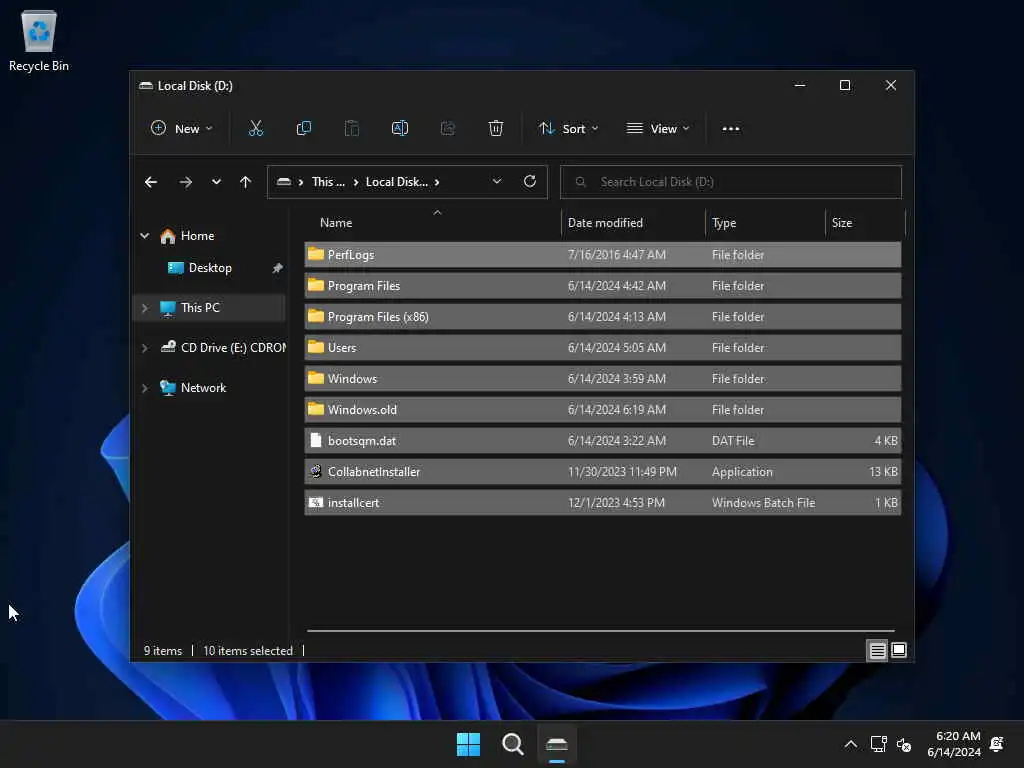1024x768 pixels.
Task: Open the Sort dropdown menu
Action: [x=569, y=129]
